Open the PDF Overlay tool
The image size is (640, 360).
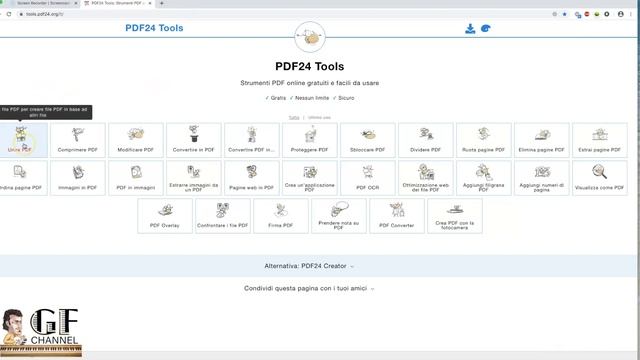pyautogui.click(x=165, y=216)
